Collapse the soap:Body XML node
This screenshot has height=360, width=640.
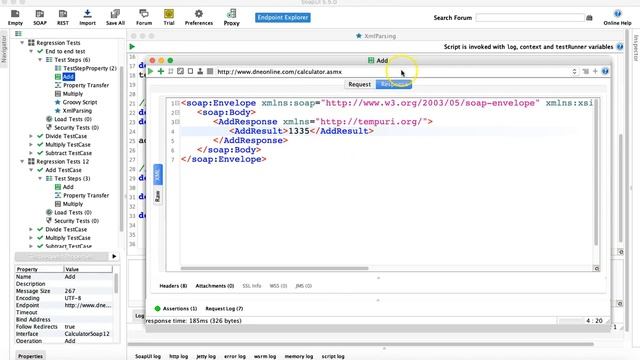point(178,113)
